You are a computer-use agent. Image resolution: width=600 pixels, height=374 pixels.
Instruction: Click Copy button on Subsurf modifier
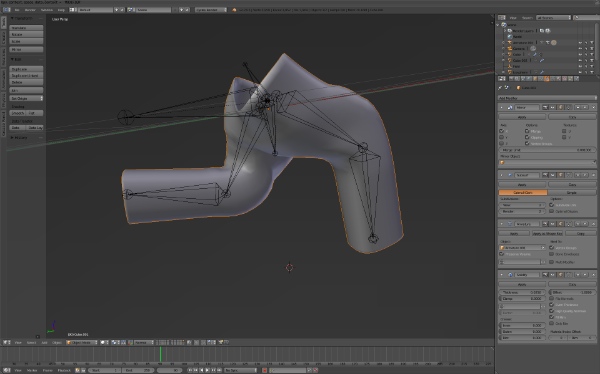(x=572, y=185)
